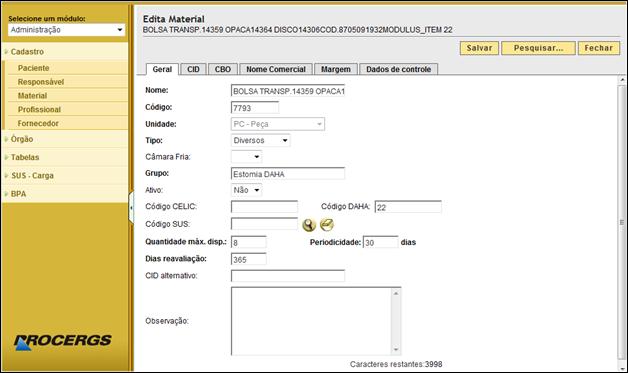This screenshot has height=373, width=628.
Task: Click the Dias reavaliação field showing 365
Action: point(249,259)
